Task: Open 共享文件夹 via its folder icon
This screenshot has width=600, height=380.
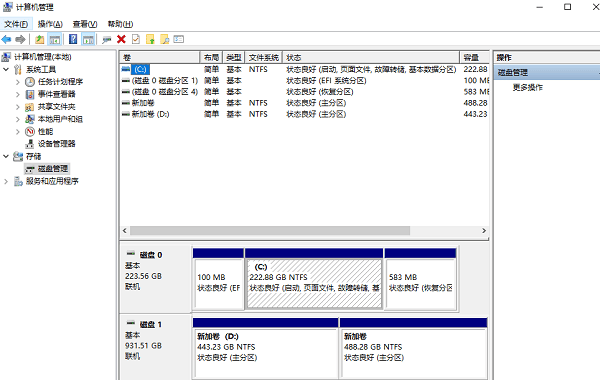Action: coord(30,107)
